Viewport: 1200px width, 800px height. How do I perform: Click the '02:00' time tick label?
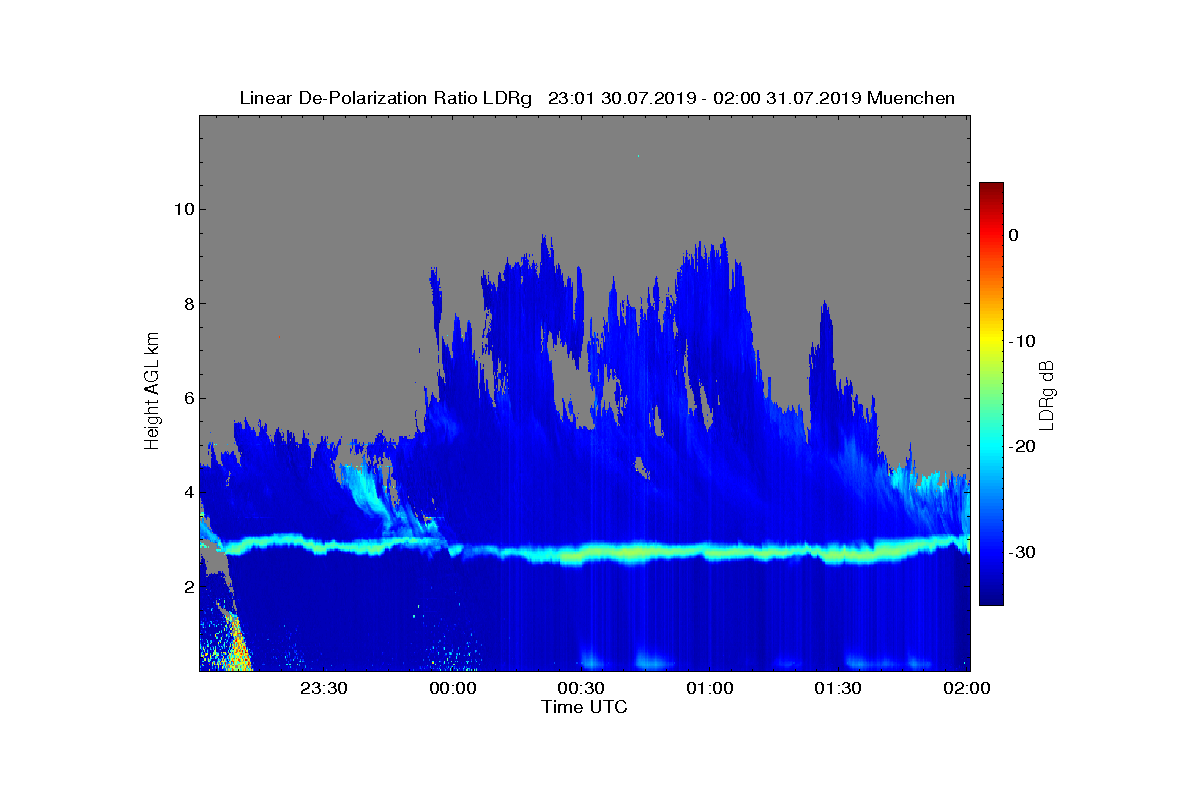(x=967, y=689)
